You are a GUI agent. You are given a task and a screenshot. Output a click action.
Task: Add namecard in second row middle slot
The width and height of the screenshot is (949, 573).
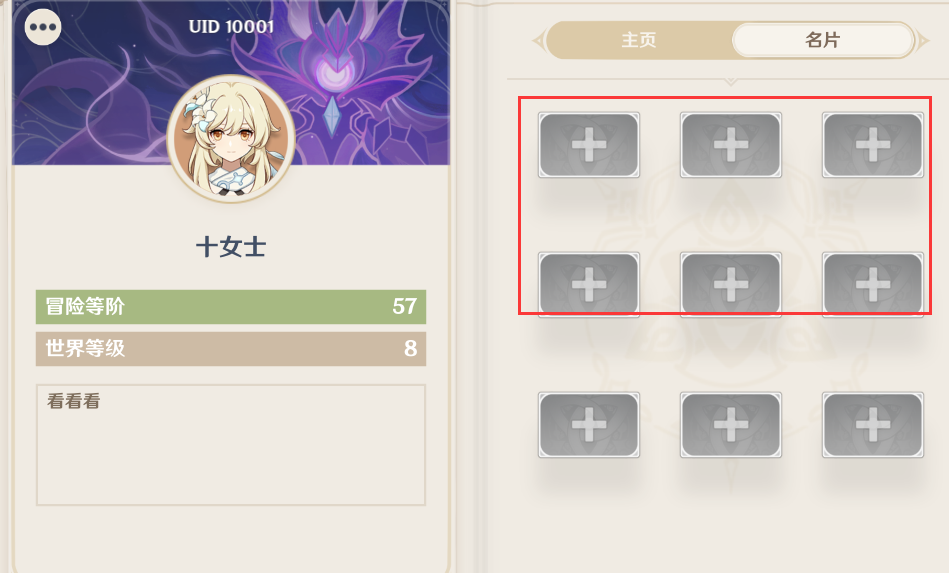tap(731, 285)
